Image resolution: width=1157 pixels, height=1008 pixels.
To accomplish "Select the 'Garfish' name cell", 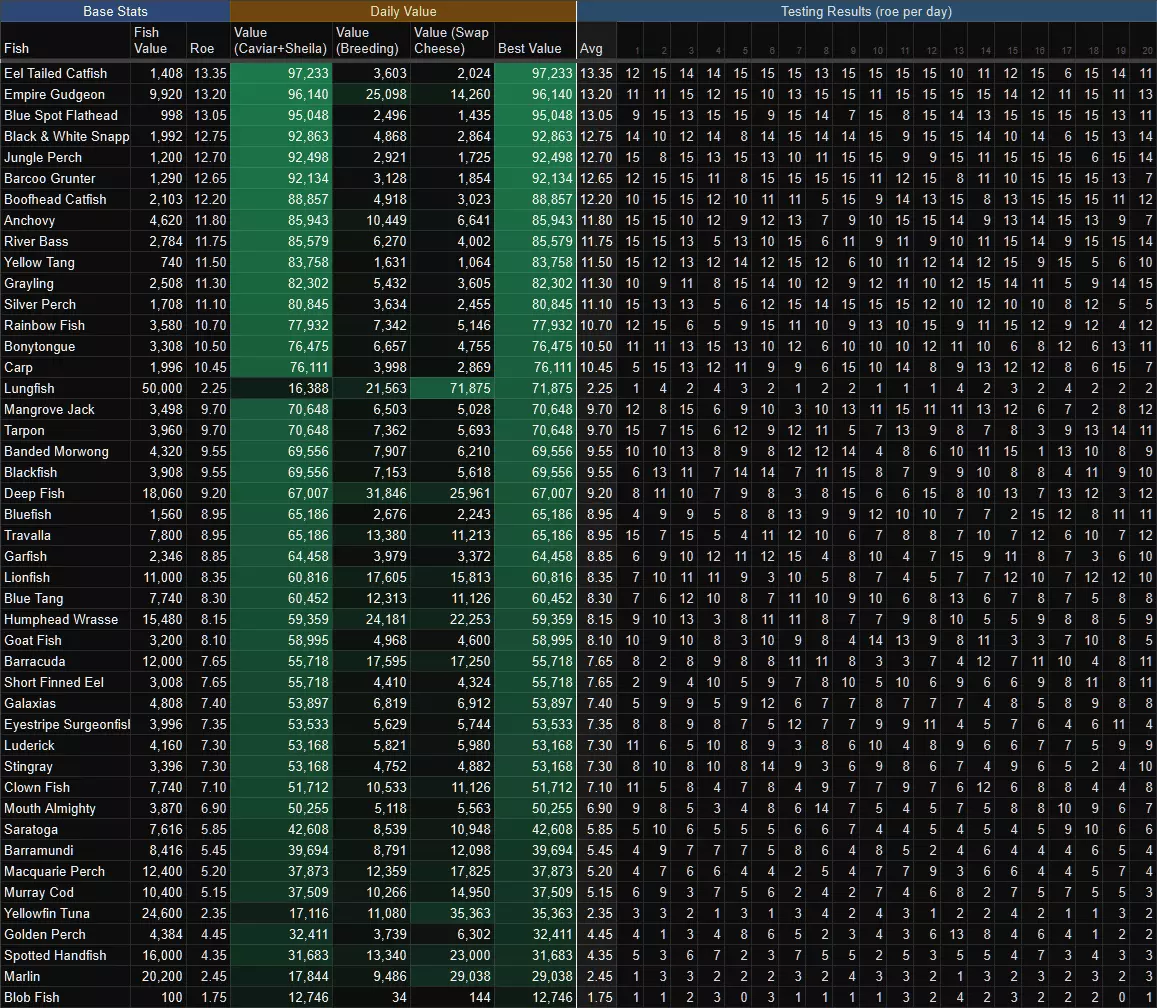I will [66, 557].
